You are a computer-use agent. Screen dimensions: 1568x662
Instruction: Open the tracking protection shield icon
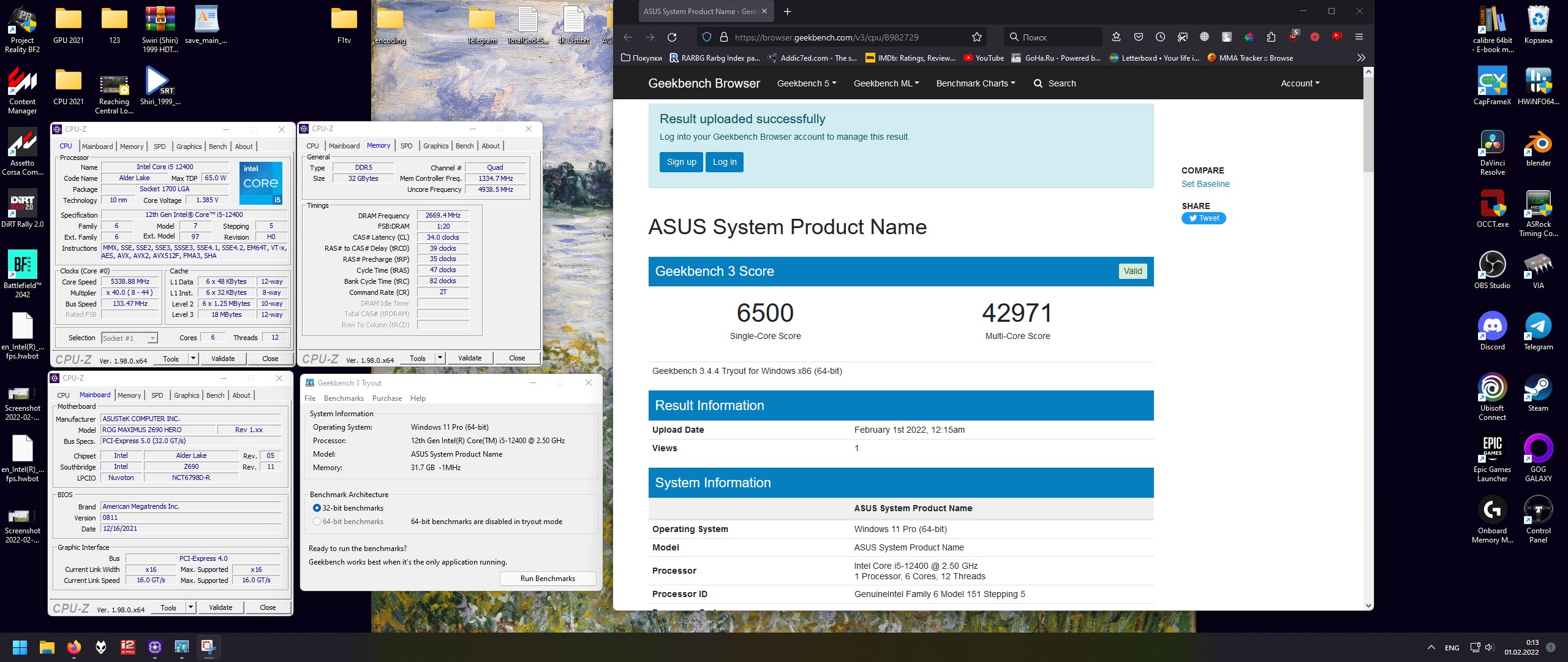[707, 37]
